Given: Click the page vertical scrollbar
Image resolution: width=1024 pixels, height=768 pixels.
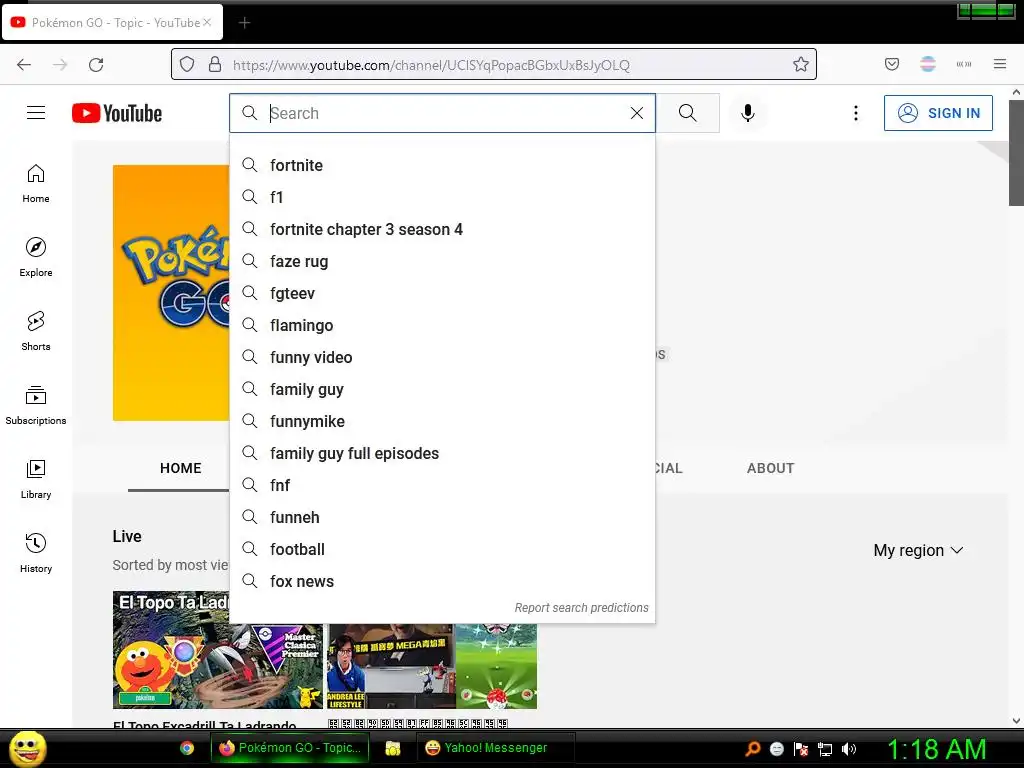Looking at the screenshot, I should (x=1016, y=153).
